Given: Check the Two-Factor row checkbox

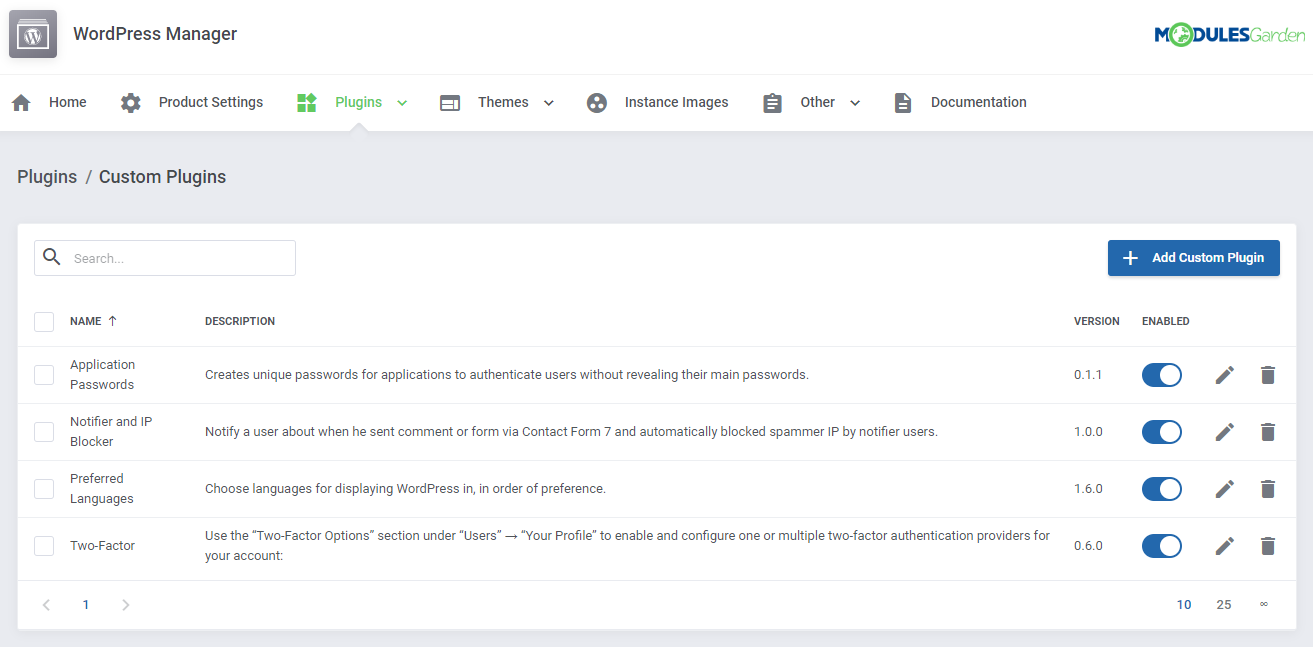Looking at the screenshot, I should pos(44,546).
